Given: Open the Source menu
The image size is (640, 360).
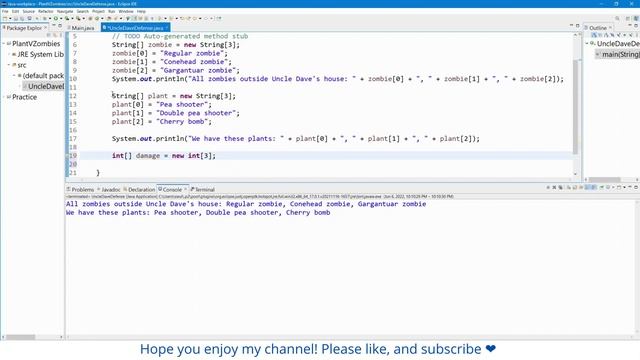Looking at the screenshot, I should coord(29,11).
